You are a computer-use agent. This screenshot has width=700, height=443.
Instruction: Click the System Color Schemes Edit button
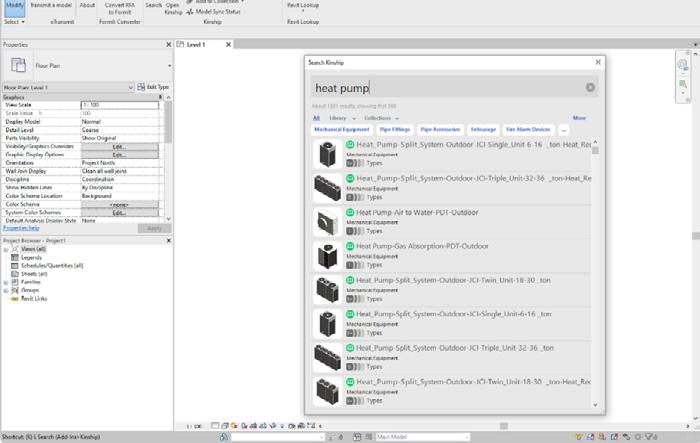click(x=120, y=213)
